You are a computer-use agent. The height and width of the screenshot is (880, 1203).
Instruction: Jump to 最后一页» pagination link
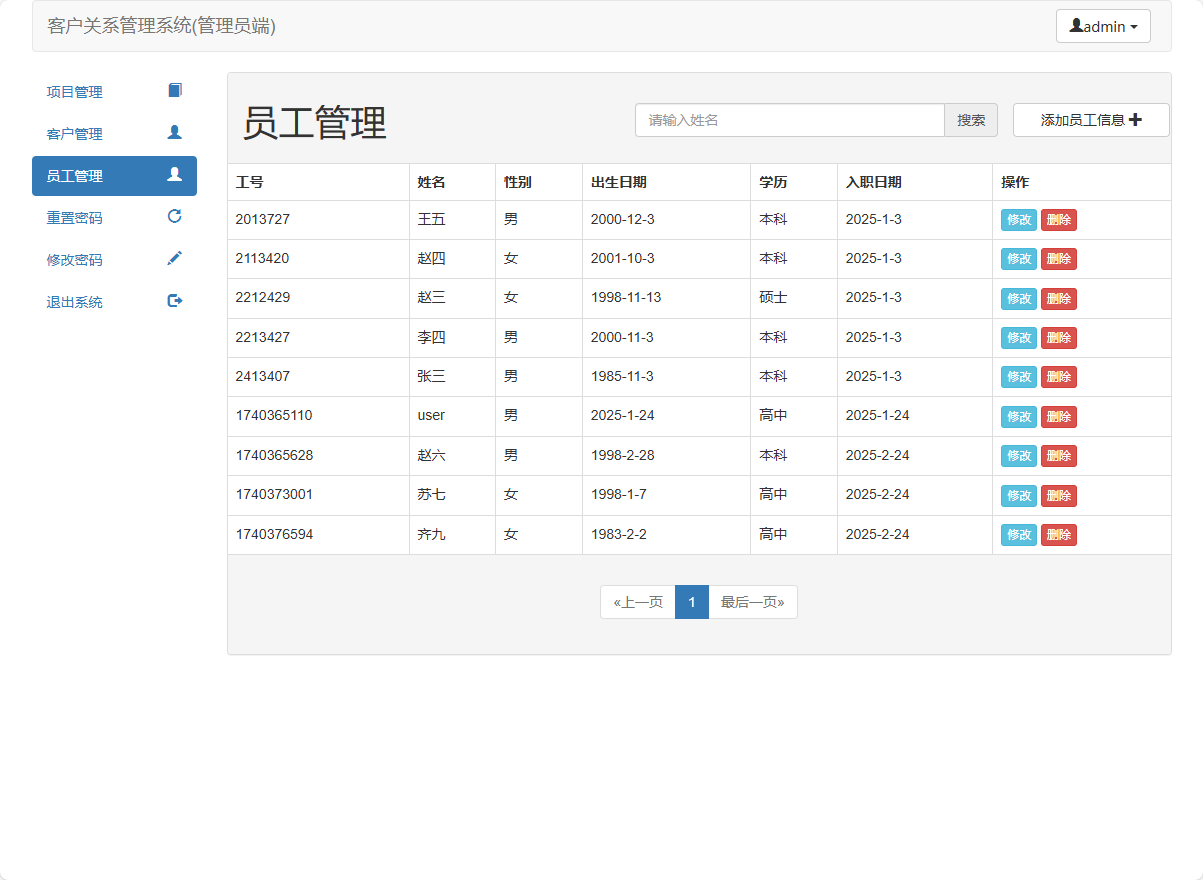[752, 602]
